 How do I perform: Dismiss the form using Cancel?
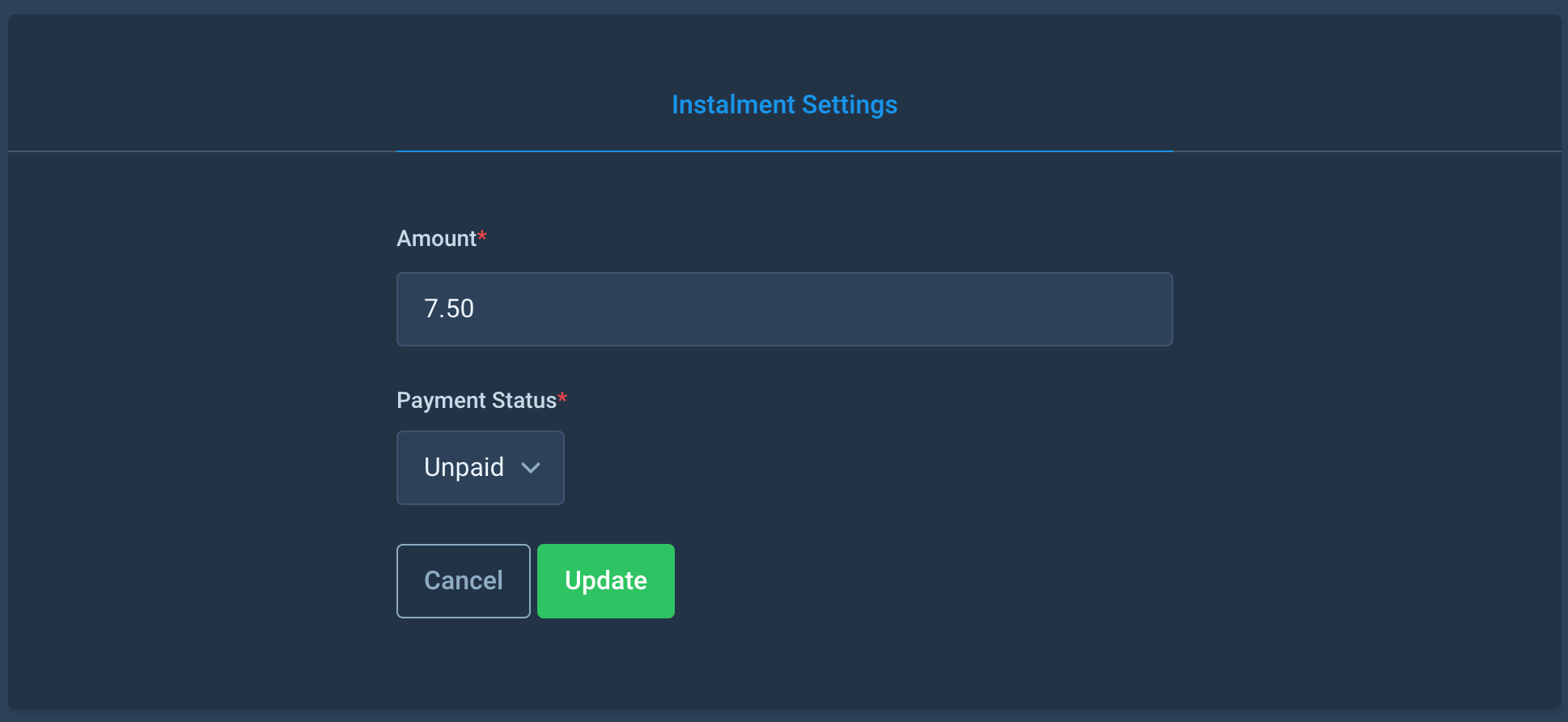pyautogui.click(x=464, y=581)
